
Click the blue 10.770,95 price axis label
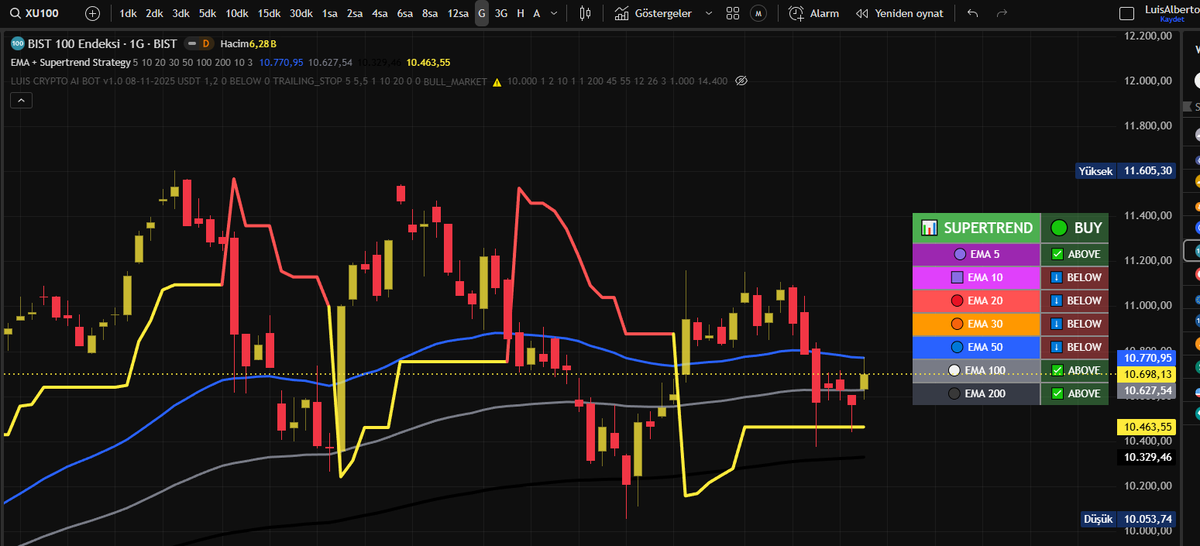(1146, 357)
